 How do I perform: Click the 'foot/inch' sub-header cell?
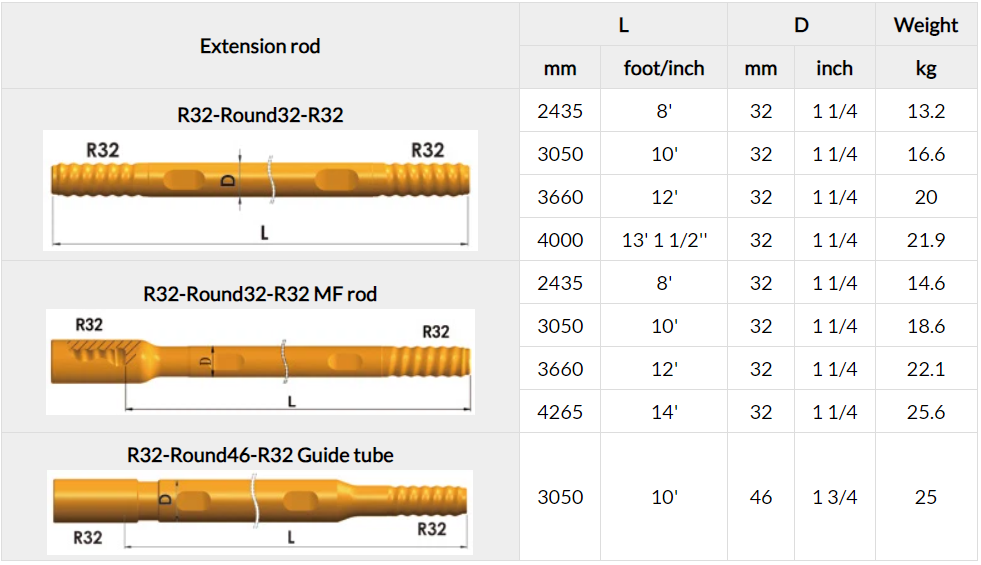[664, 68]
